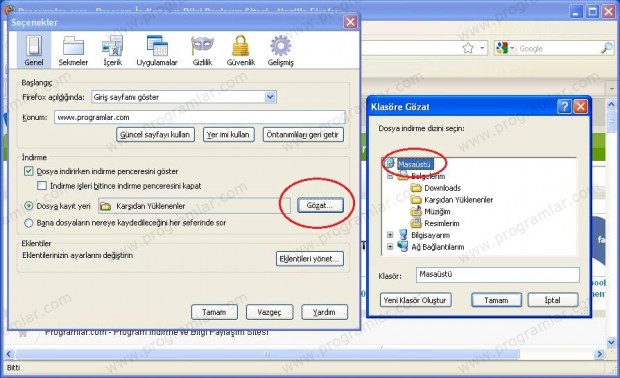Click İptal in Klasöre Gözat dialog
Screen dimensions: 620x378
[553, 300]
